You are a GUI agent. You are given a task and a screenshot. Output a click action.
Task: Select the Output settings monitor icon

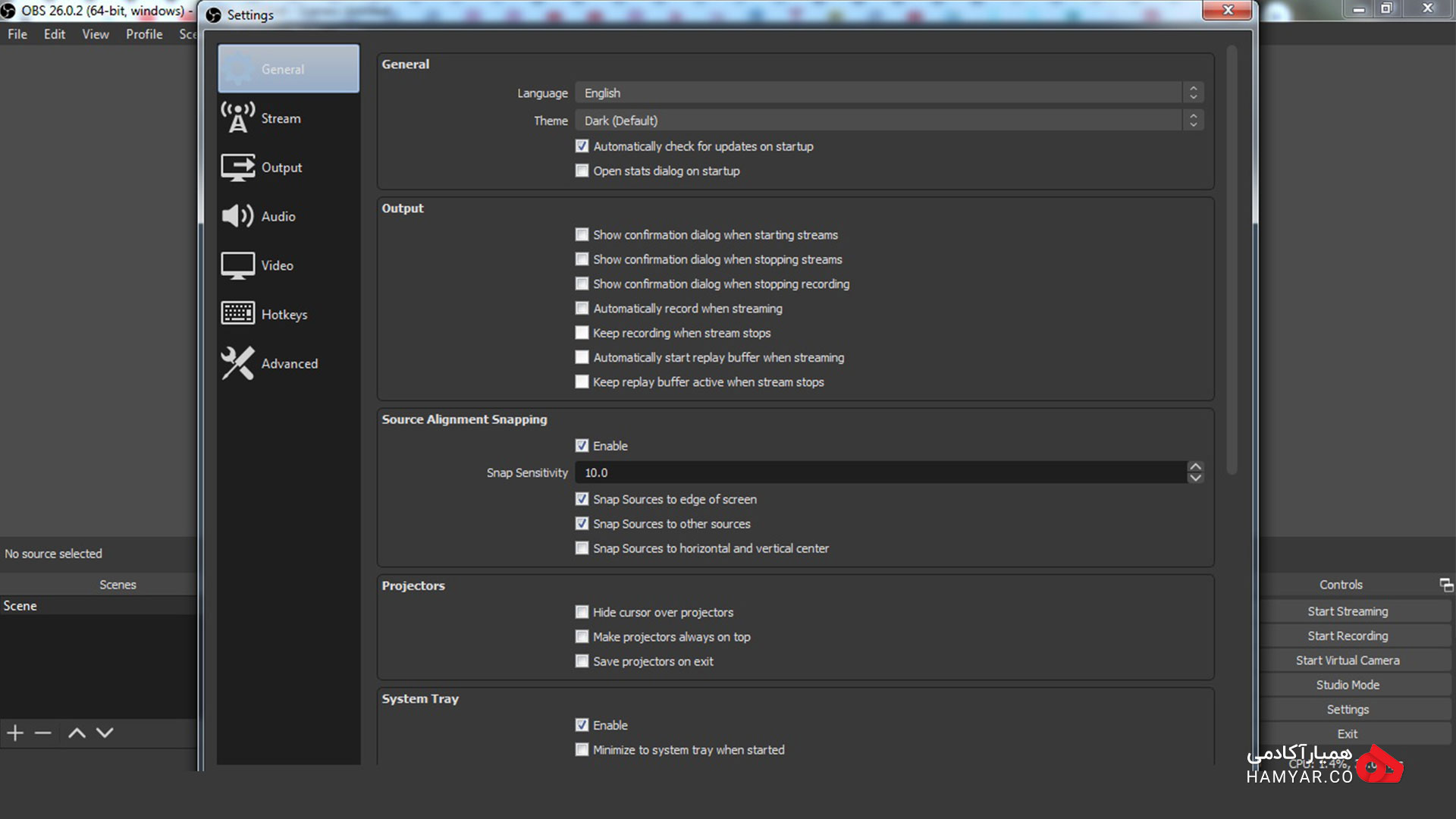pos(238,168)
